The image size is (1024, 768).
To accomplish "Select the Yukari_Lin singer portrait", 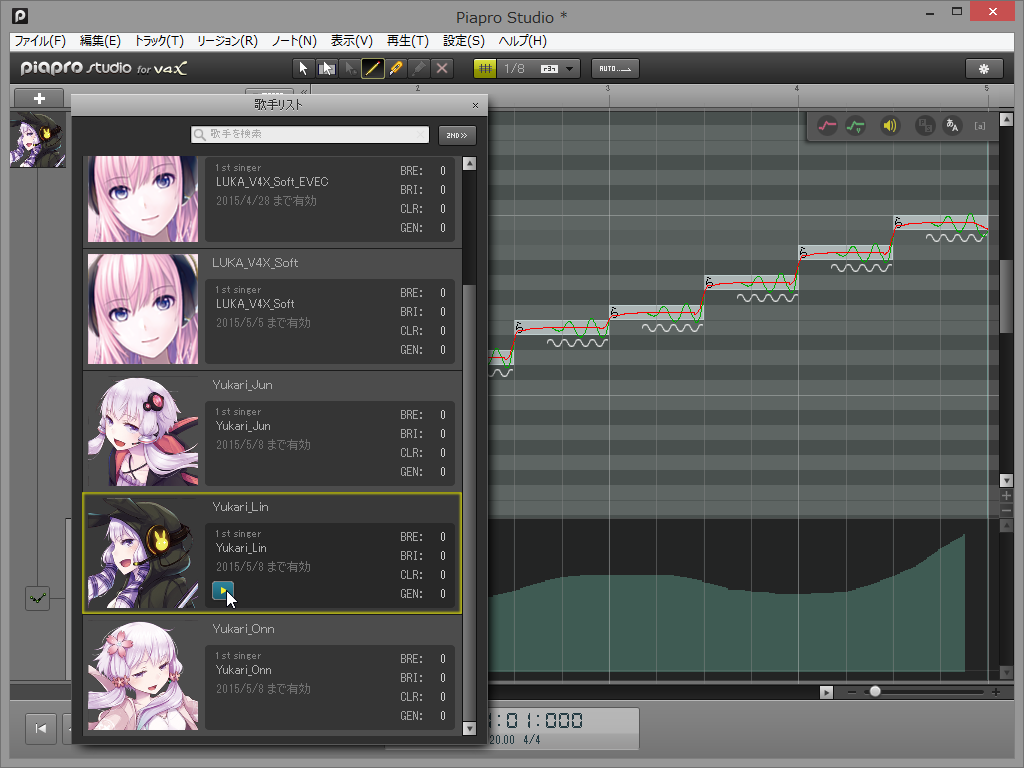I will 143,553.
